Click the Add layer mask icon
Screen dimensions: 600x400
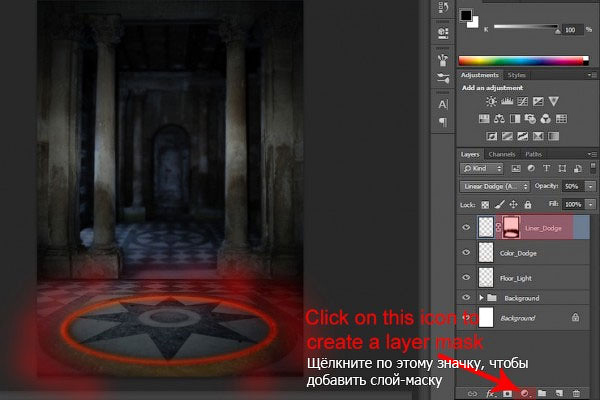point(506,391)
